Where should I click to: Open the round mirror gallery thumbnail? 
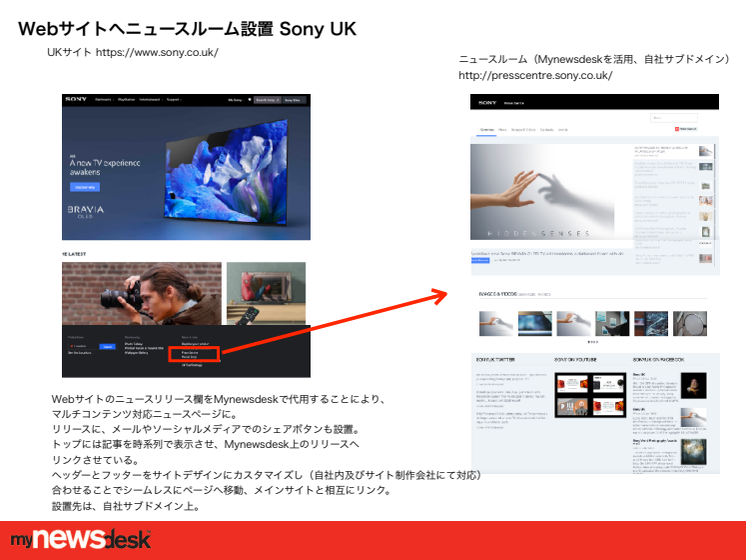[690, 324]
